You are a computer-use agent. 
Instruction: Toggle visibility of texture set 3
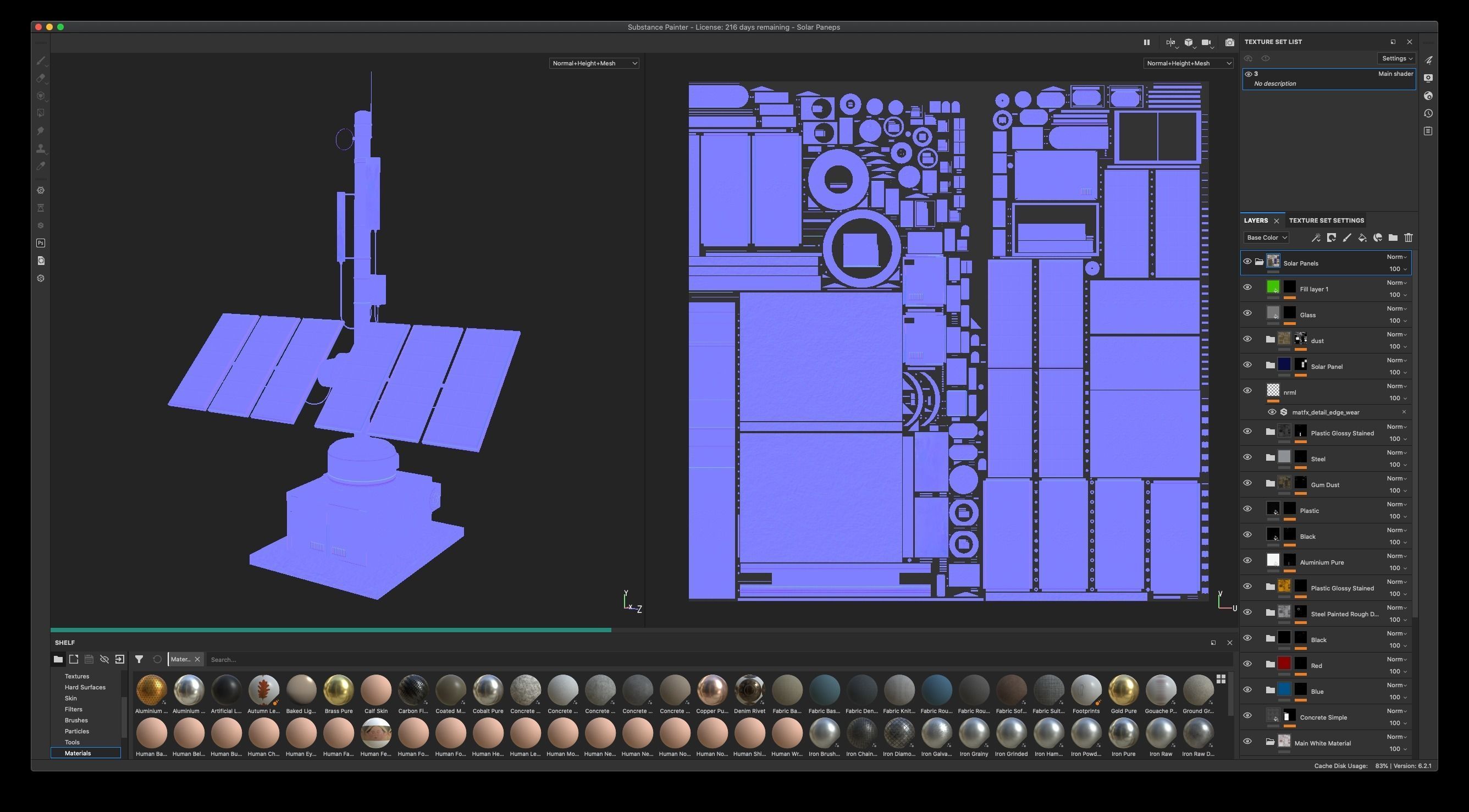(x=1249, y=74)
